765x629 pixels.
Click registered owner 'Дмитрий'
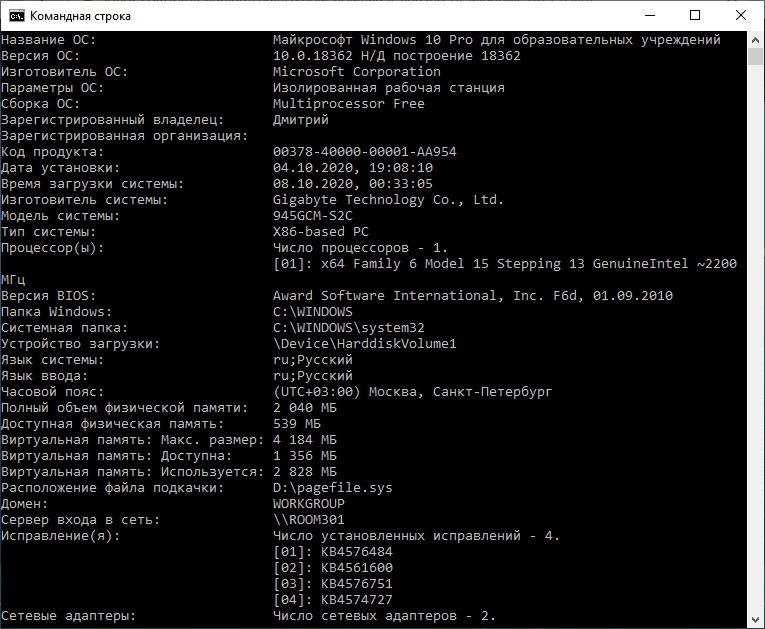[301, 120]
